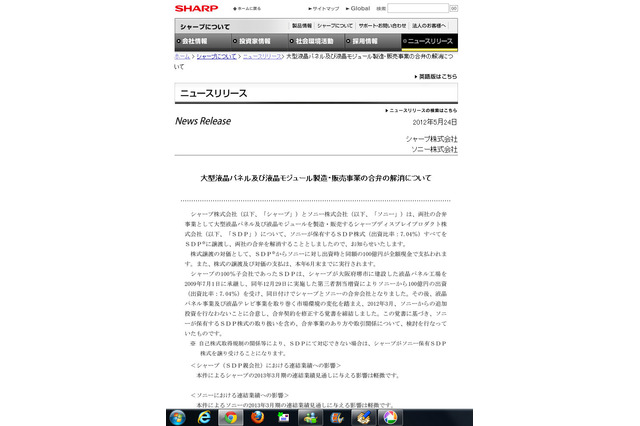Click シャープについて breadcrumb link
640x426 pixels.
[216, 56]
